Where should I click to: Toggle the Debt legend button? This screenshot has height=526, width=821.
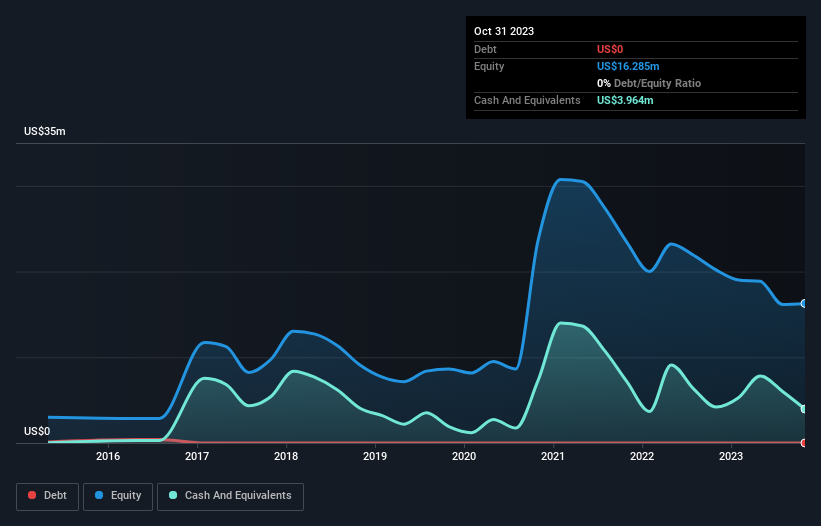[x=48, y=496]
